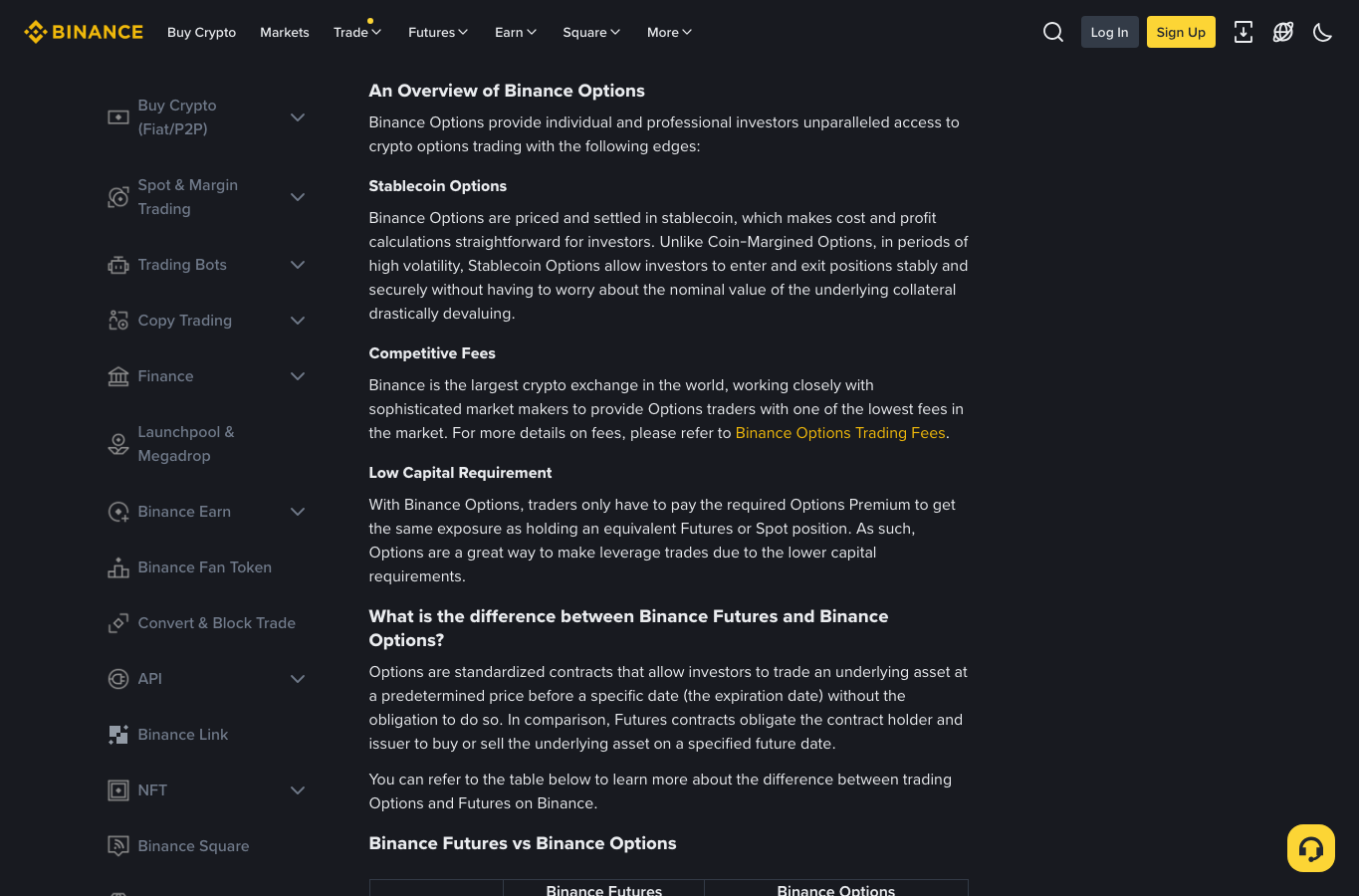Expand API section chevron
The height and width of the screenshot is (896, 1359).
[298, 679]
